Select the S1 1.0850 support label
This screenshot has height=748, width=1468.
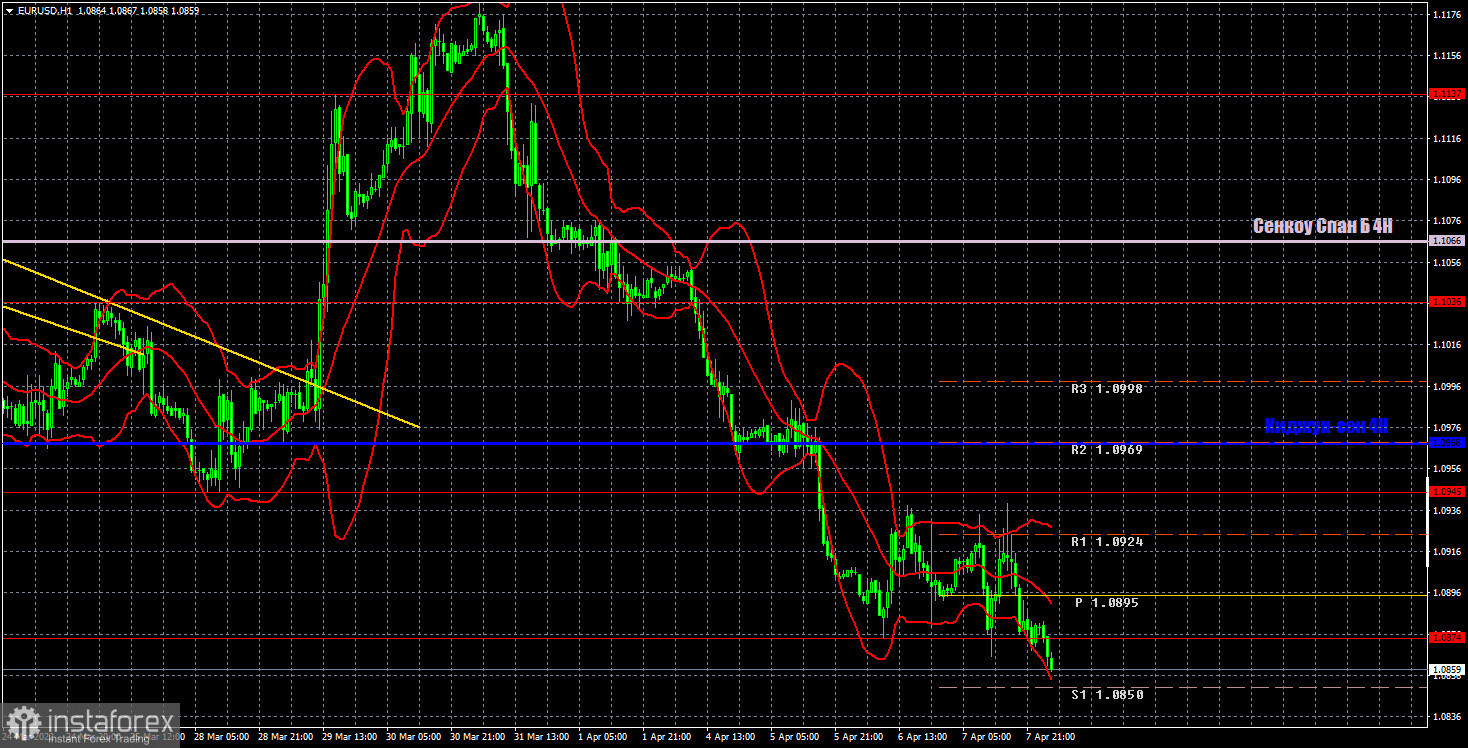coord(1106,694)
